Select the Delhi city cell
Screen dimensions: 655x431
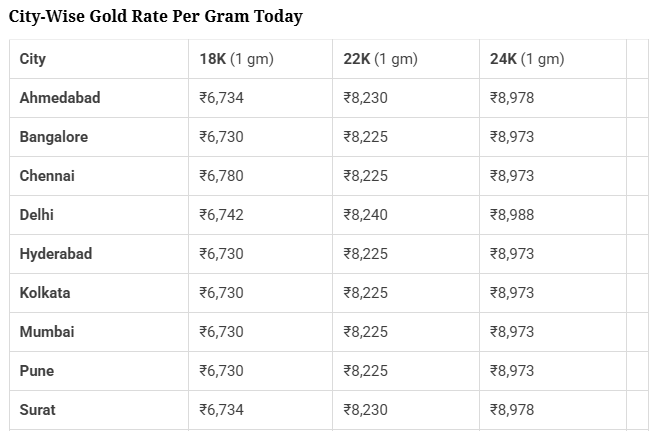37,215
